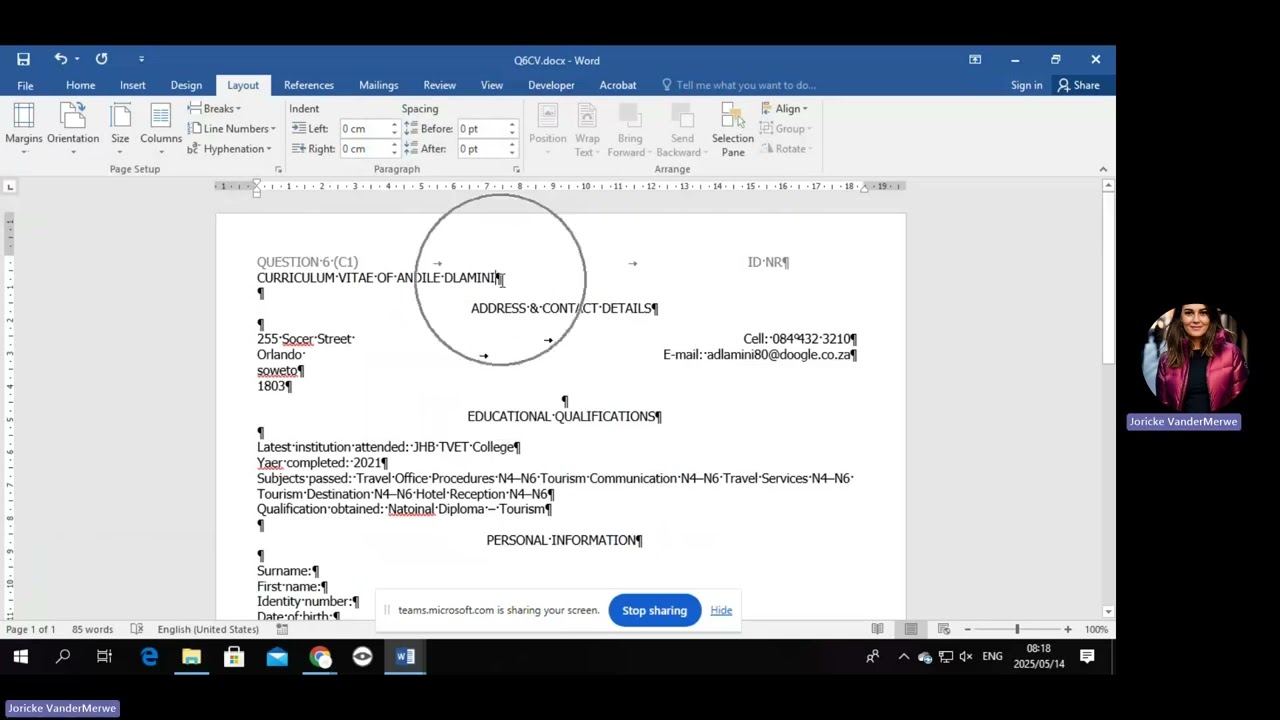Click the Bring Forward button
1280x720 pixels.
tap(630, 130)
